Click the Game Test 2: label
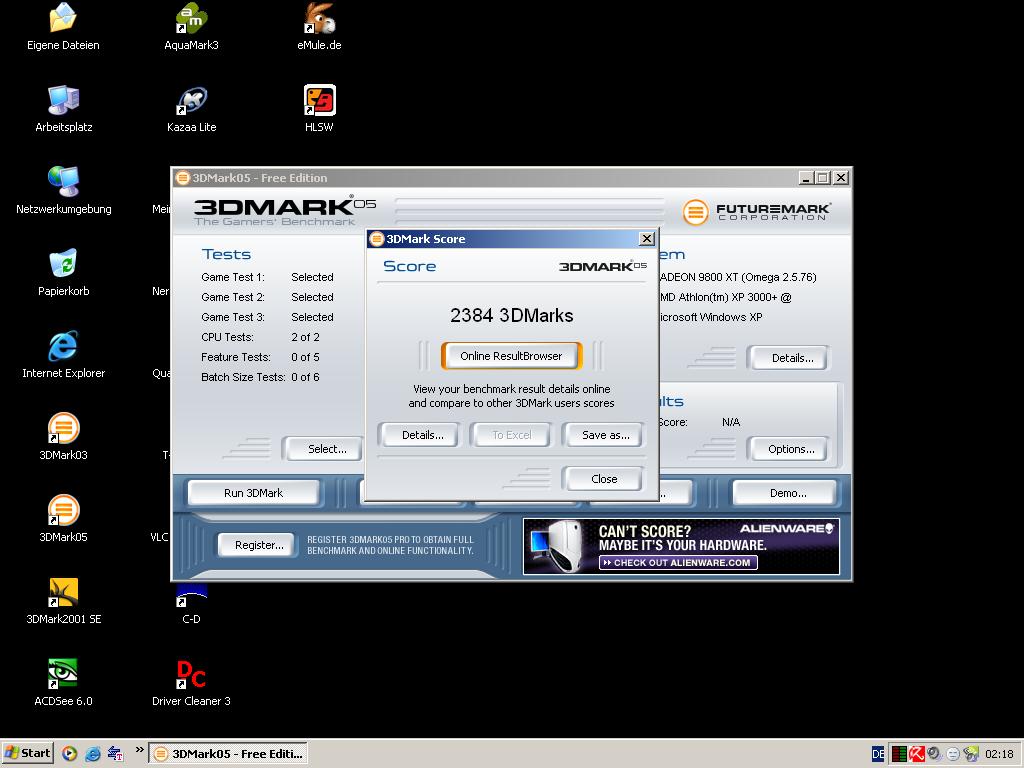 click(x=233, y=297)
